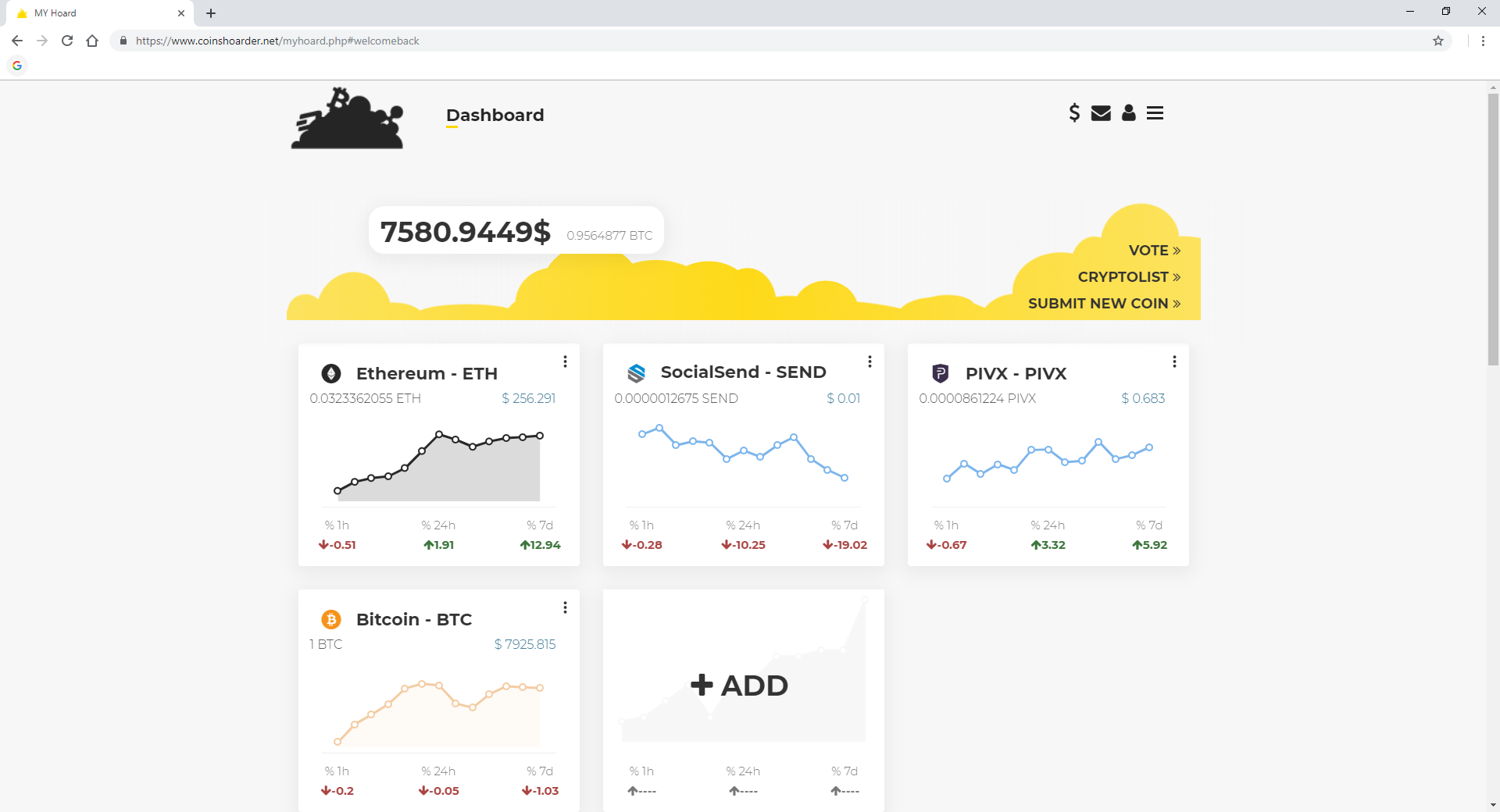Click the Bitcoin - BTC card title

(x=414, y=620)
